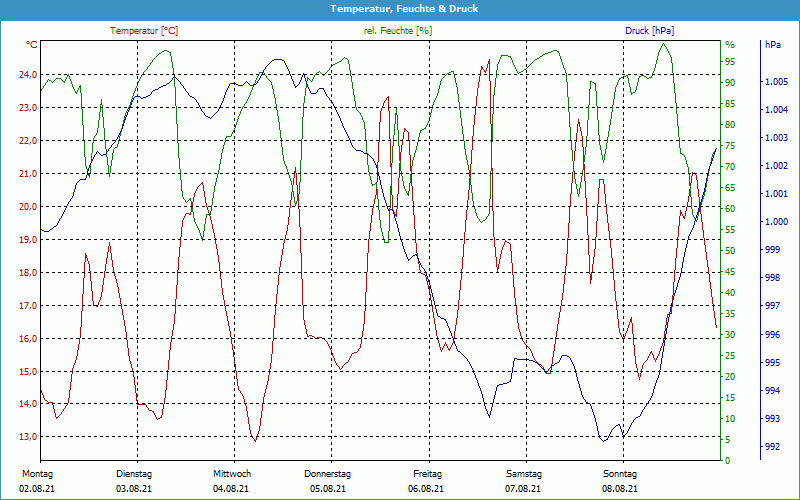Click the '998' pressure axis value
Screen dimensions: 800x500
(x=773, y=278)
